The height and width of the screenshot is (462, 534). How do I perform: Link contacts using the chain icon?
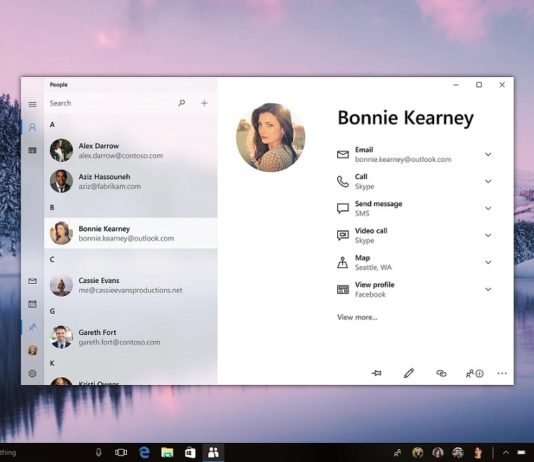point(441,373)
